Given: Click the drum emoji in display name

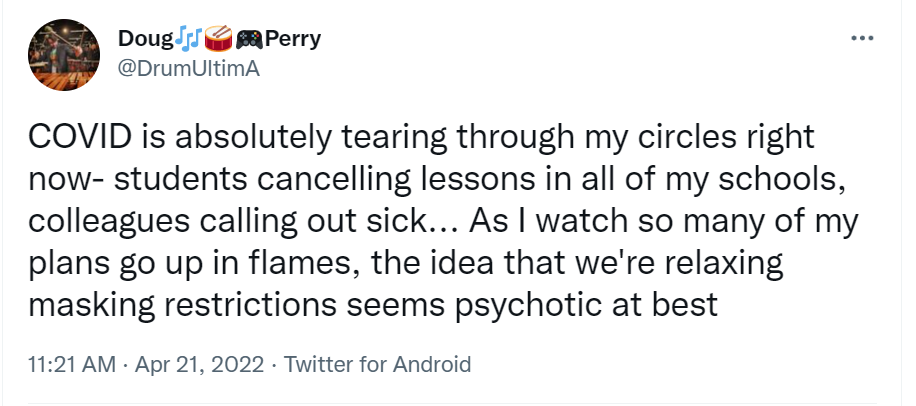Looking at the screenshot, I should 218,40.
